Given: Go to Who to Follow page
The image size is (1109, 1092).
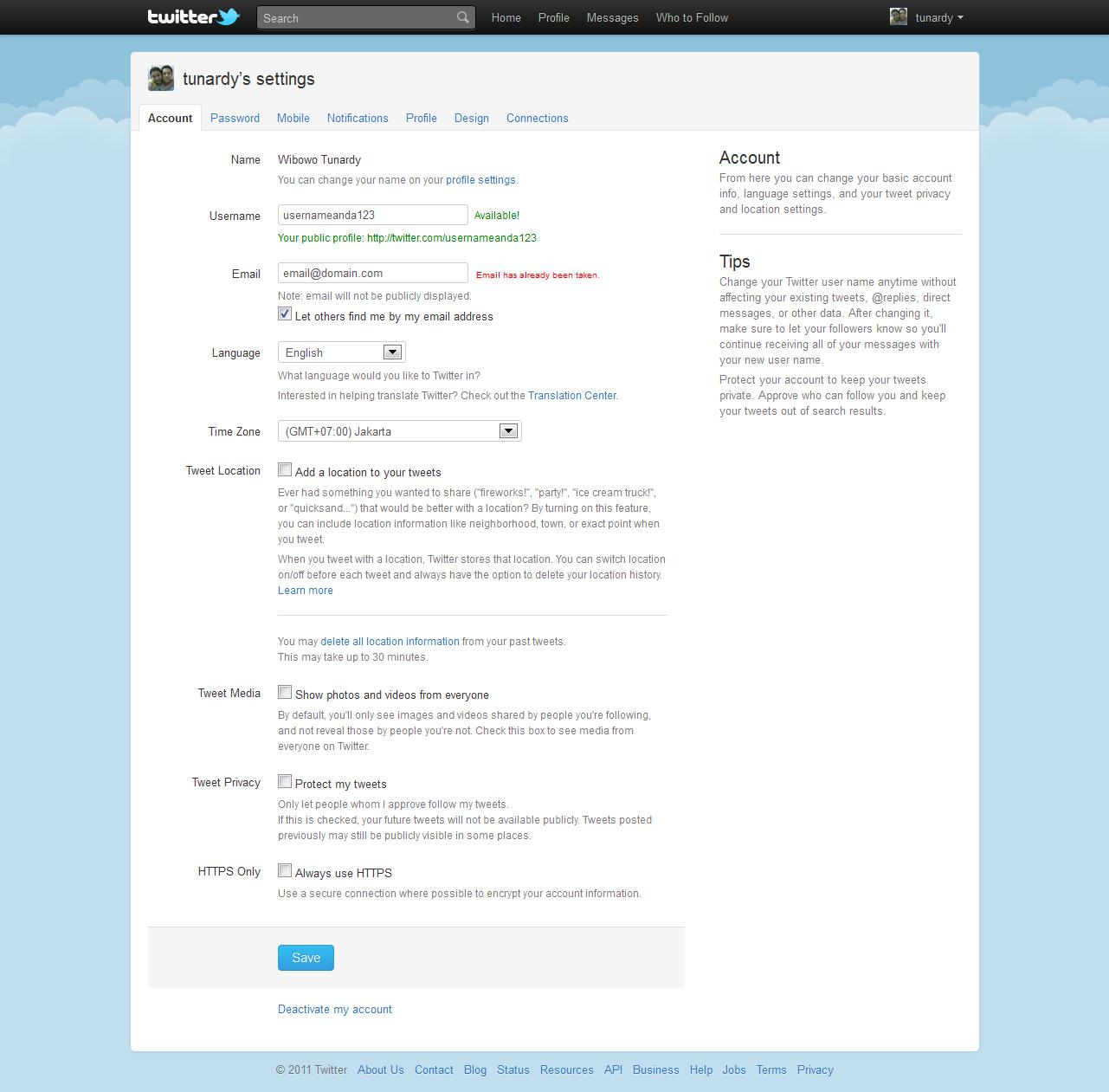Looking at the screenshot, I should [x=692, y=17].
